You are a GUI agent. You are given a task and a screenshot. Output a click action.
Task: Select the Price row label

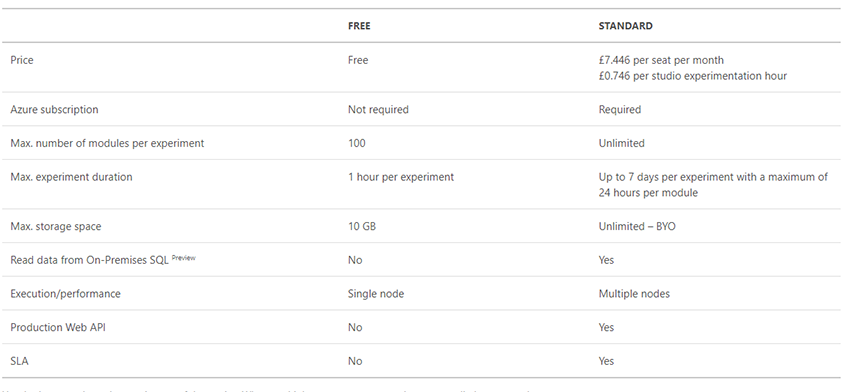click(x=22, y=60)
